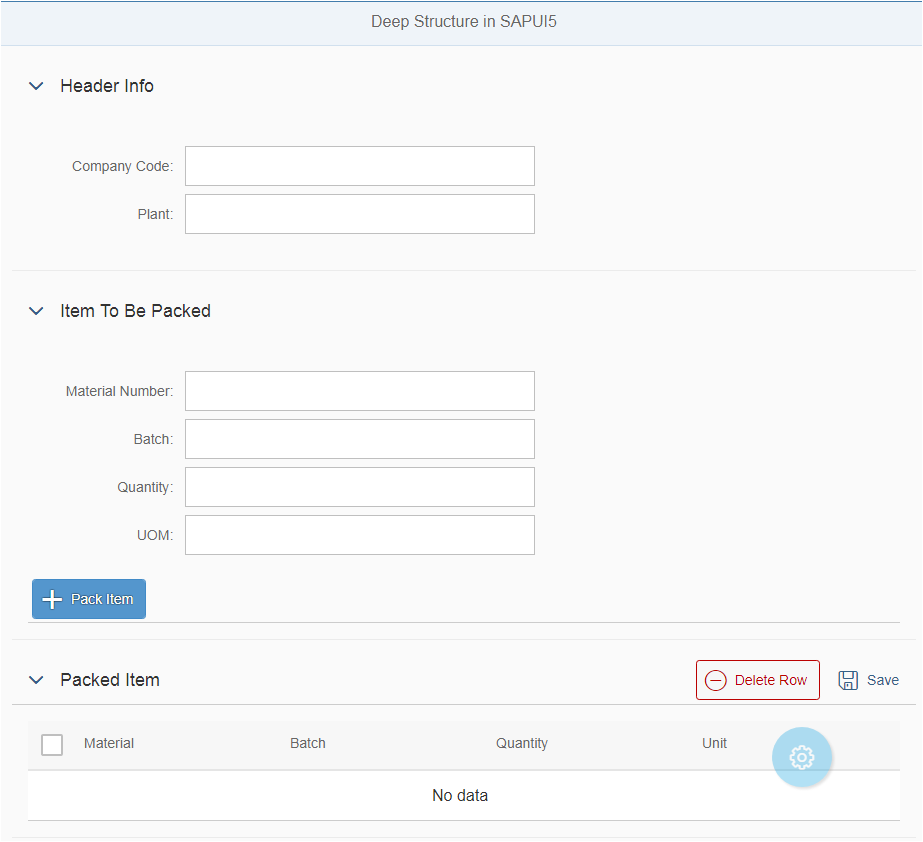923x842 pixels.
Task: Collapse the Header Info section
Action: 36,86
